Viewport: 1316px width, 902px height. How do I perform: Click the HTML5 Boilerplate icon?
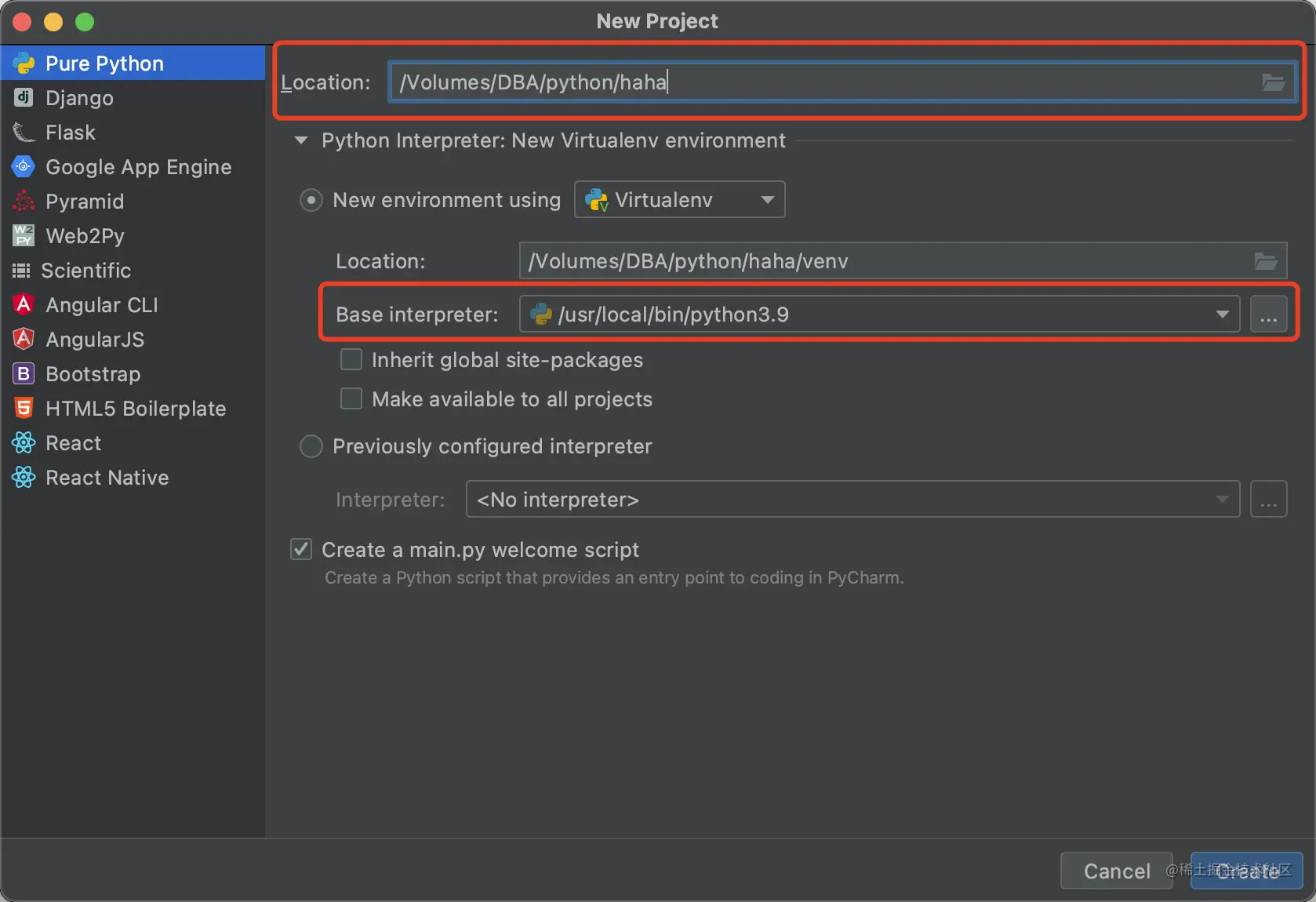point(24,408)
